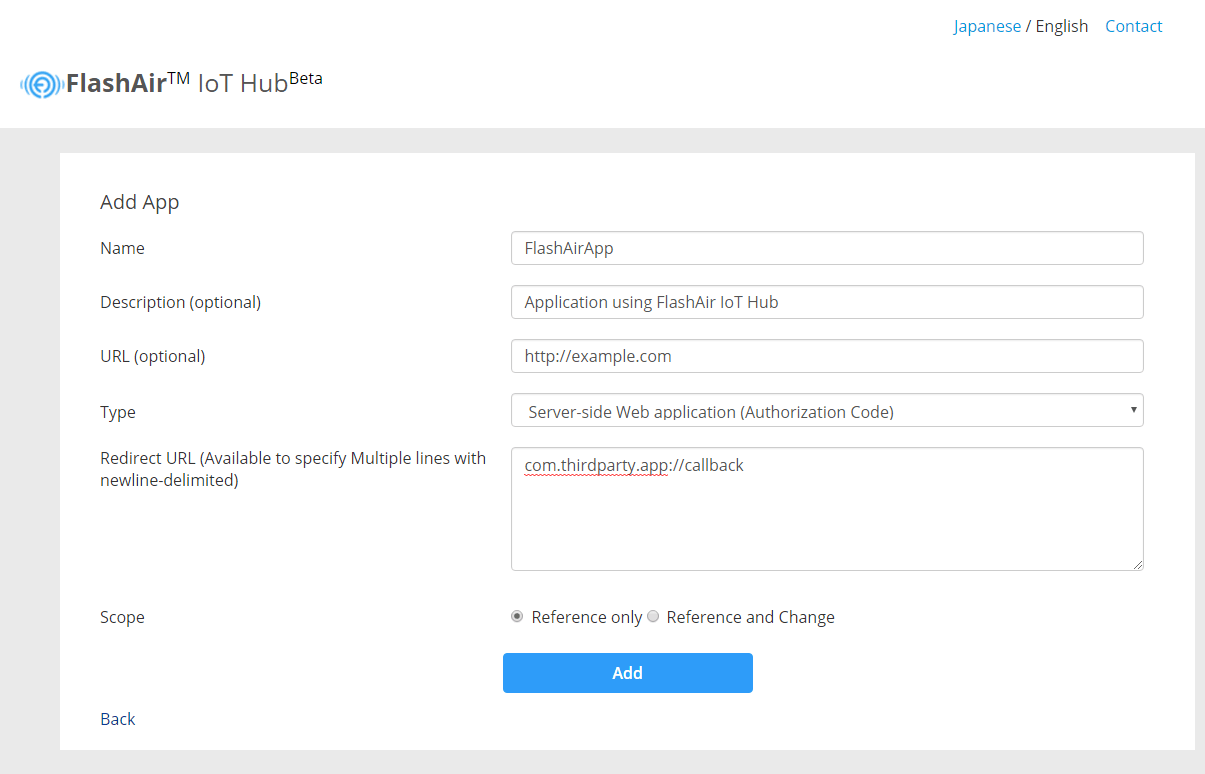The height and width of the screenshot is (774, 1205).
Task: Select the Reference only scope option
Action: click(517, 616)
